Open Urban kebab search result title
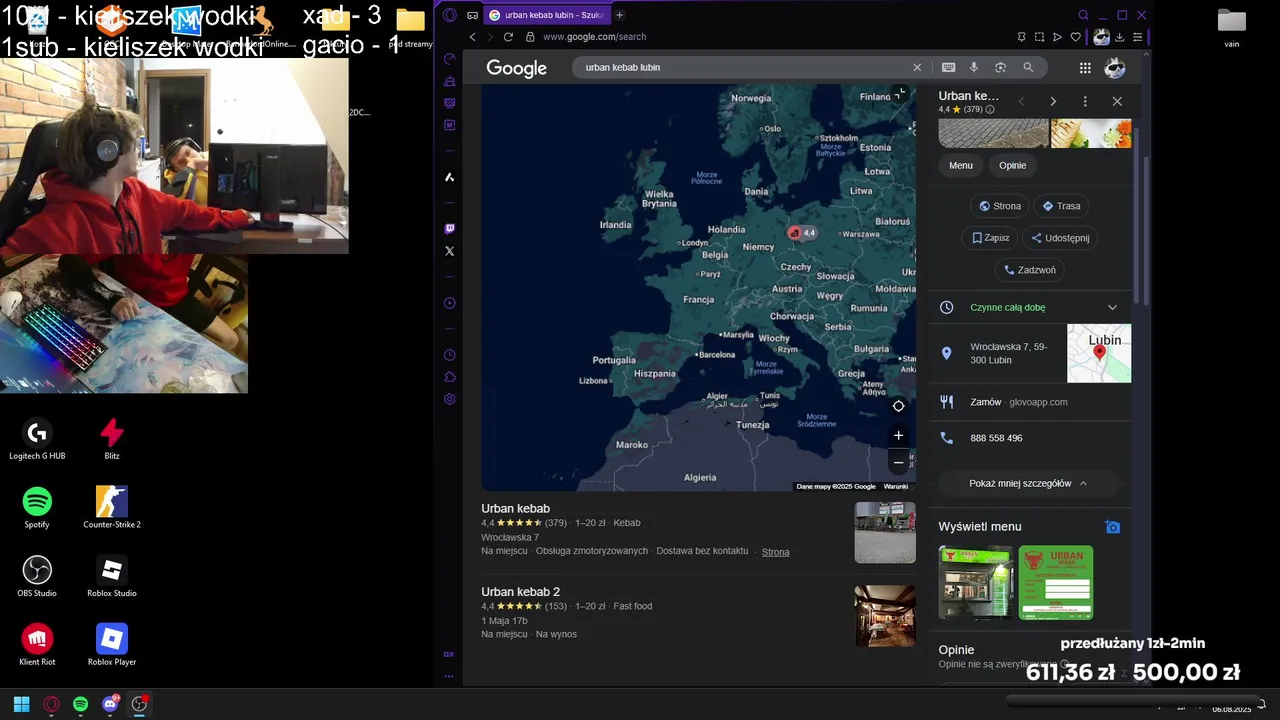 coord(515,509)
